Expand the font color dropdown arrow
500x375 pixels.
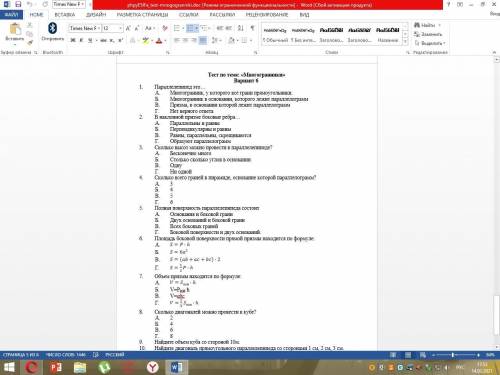click(x=165, y=41)
